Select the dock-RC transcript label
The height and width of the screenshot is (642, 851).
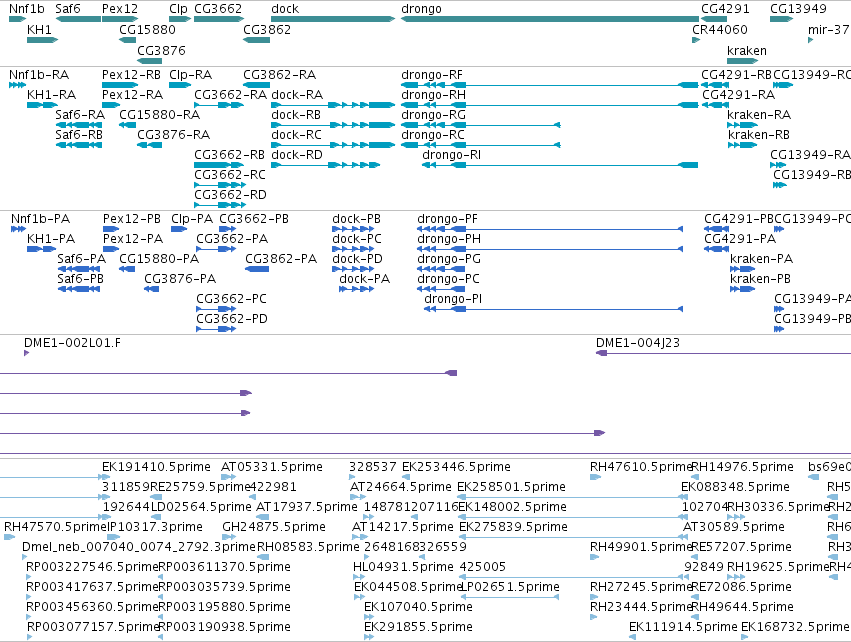296,135
